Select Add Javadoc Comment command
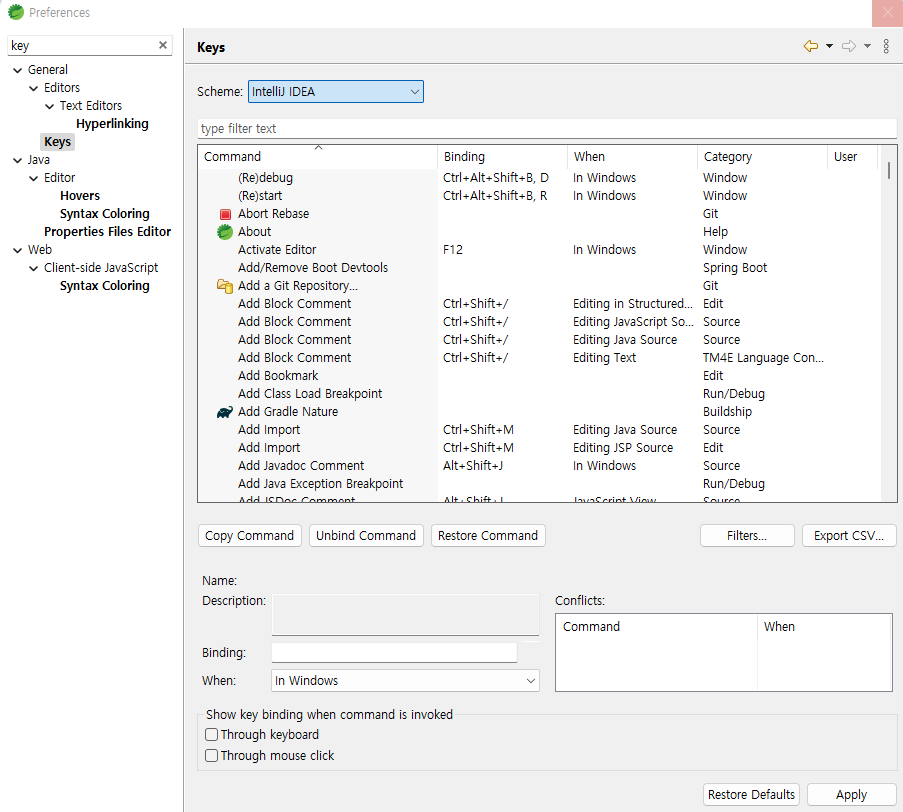The image size is (903, 812). point(539,466)
